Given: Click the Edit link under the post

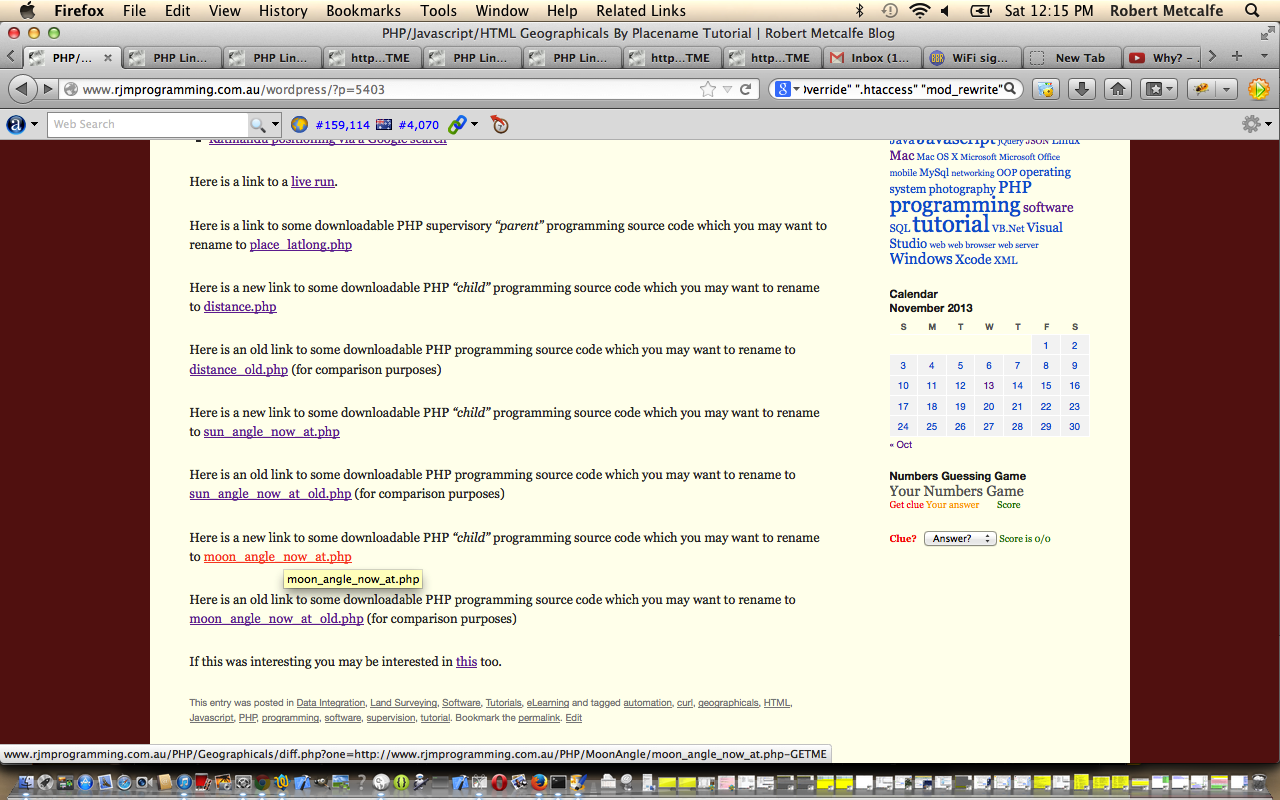Looking at the screenshot, I should coord(574,718).
